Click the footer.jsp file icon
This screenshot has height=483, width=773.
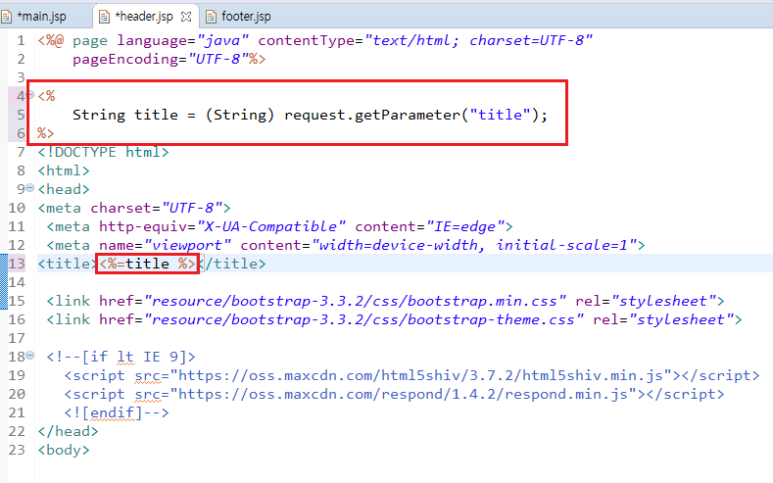pos(211,17)
